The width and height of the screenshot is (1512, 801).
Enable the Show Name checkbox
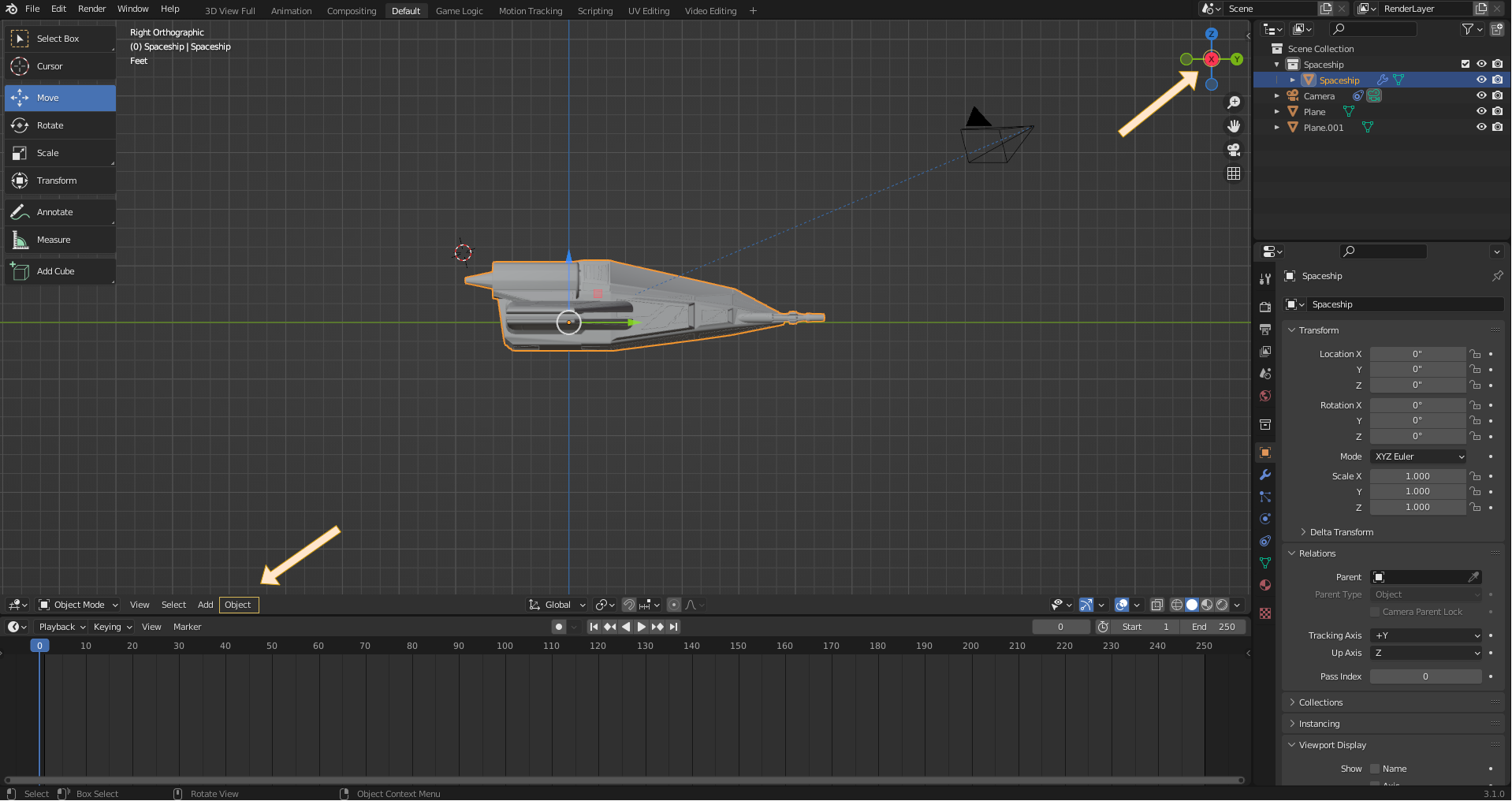tap(1375, 769)
